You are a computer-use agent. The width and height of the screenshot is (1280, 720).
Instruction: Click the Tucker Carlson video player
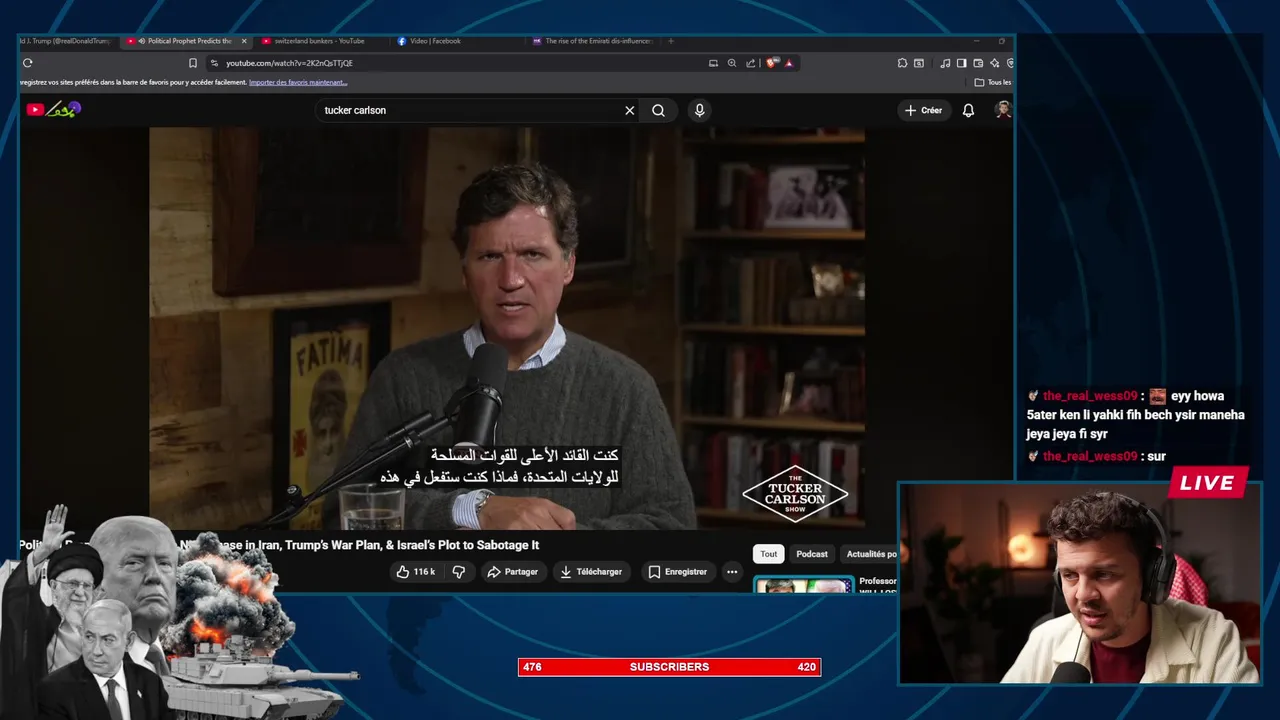pos(507,328)
